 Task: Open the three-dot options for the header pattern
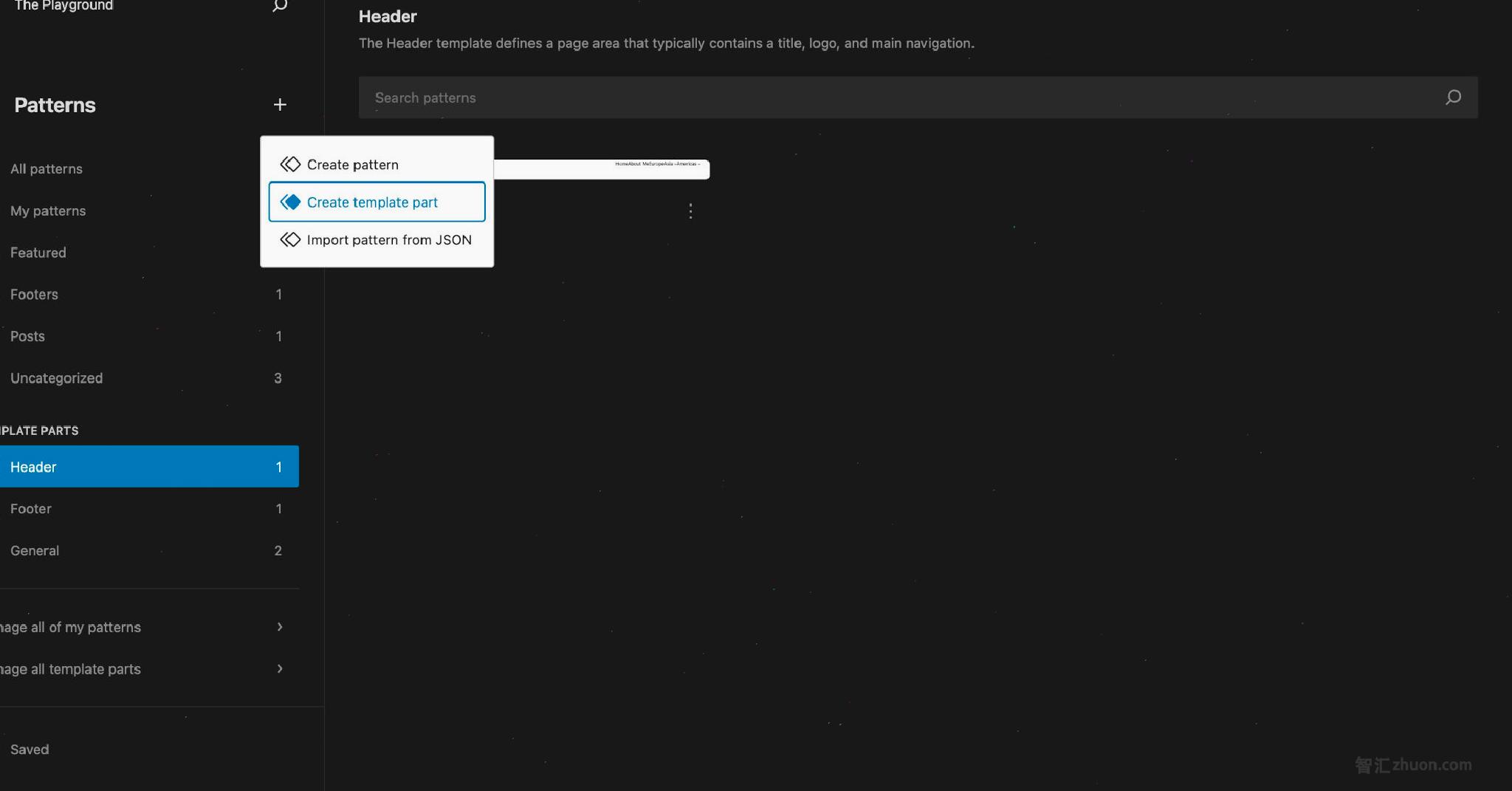pos(690,211)
